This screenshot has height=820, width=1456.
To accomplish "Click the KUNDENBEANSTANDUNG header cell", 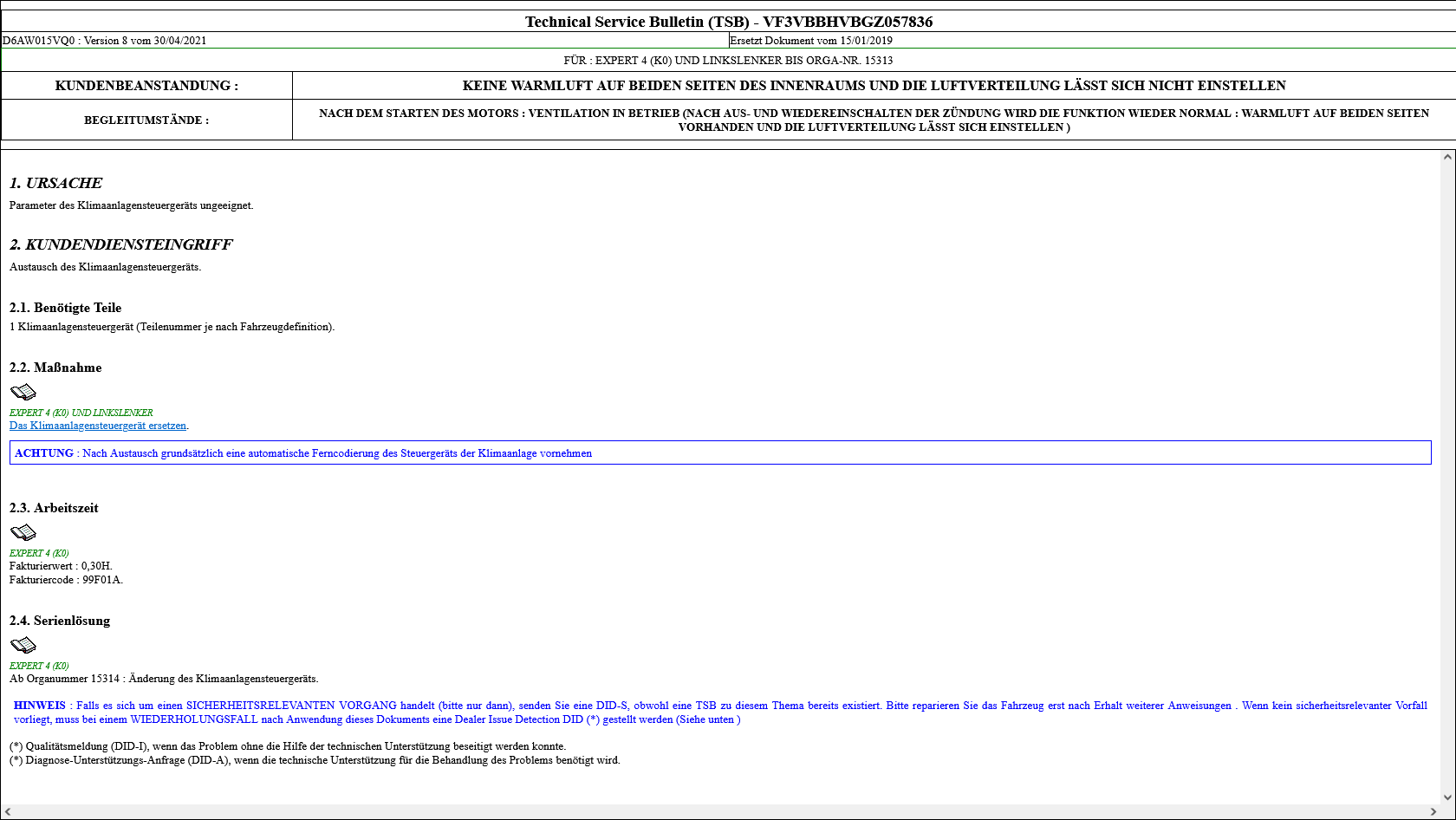I will 146,86.
